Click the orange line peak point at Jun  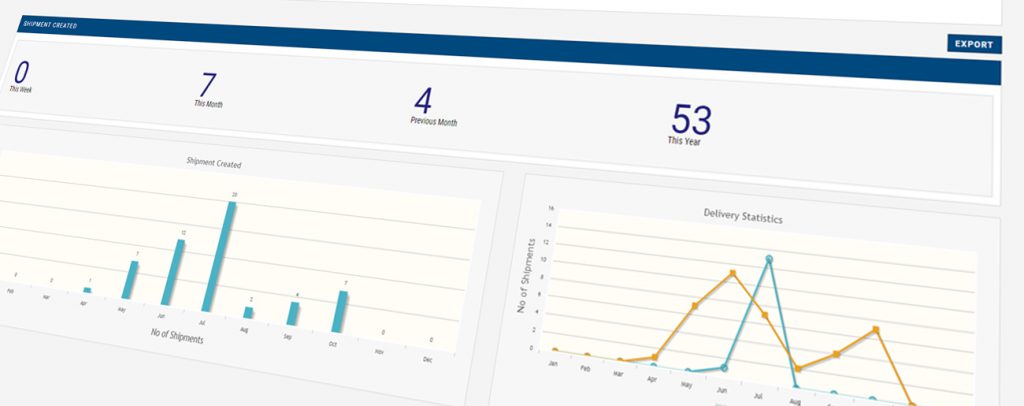[x=733, y=273]
